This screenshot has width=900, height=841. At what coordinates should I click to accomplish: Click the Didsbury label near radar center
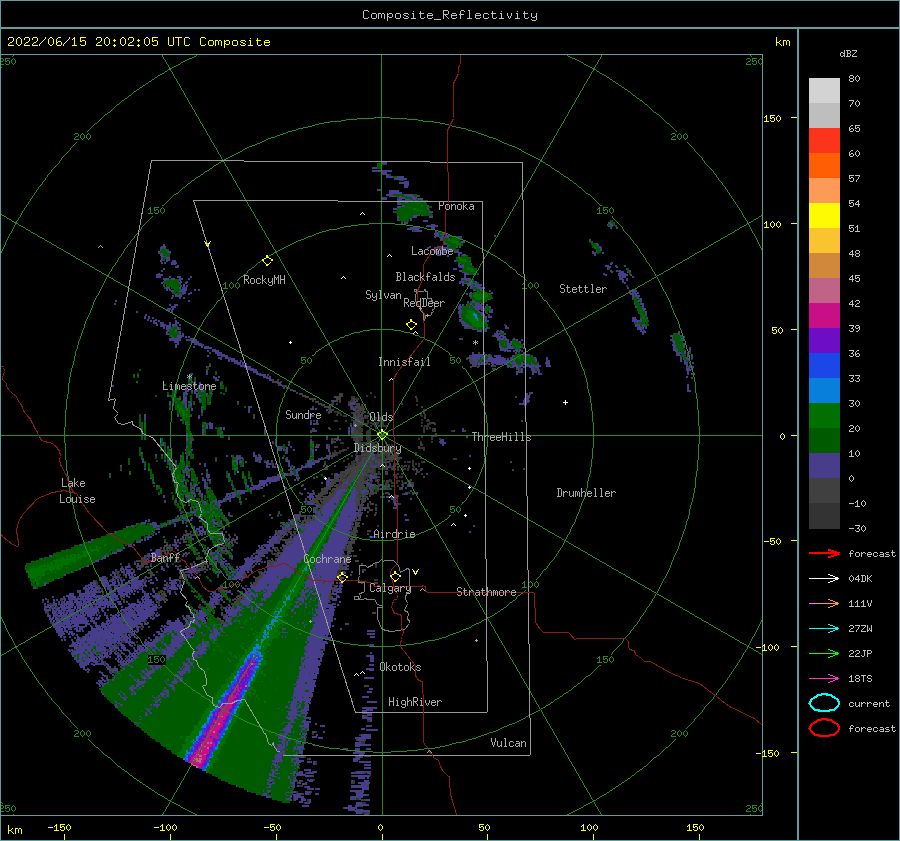click(x=378, y=448)
